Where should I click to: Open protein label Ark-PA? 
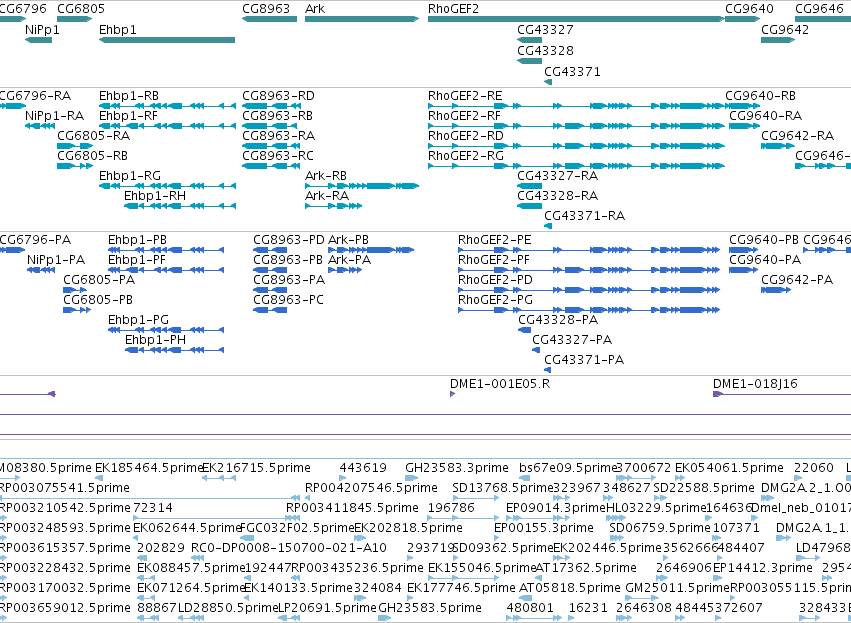tap(350, 260)
